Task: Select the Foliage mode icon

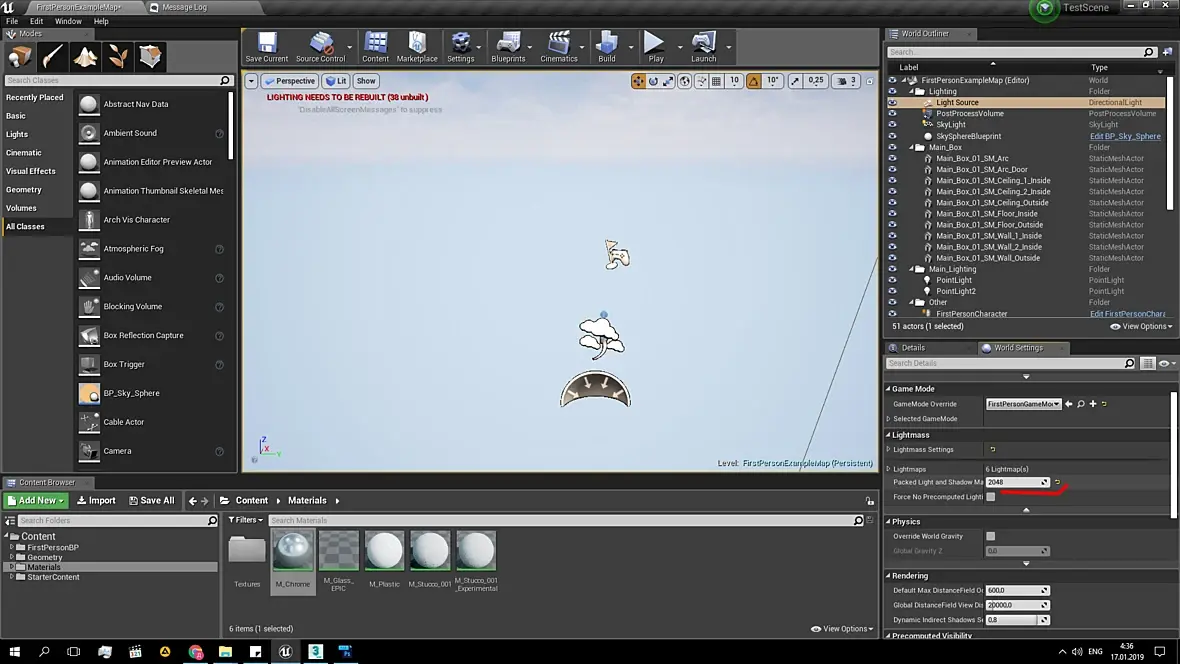Action: click(x=118, y=57)
